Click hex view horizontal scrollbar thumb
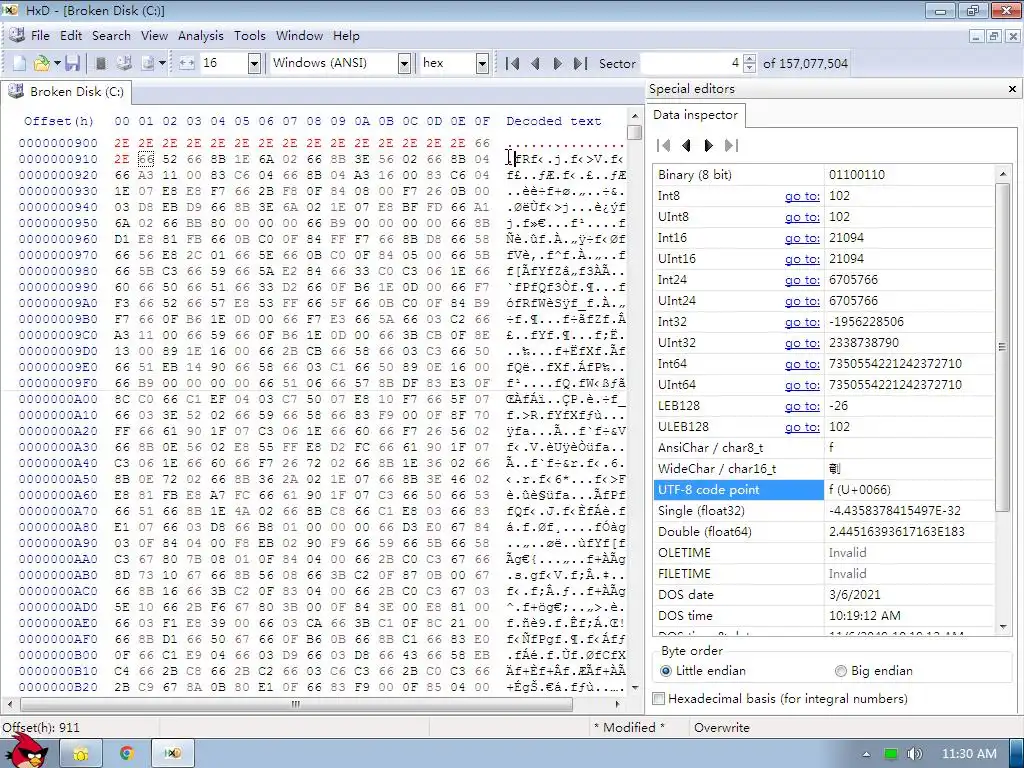This screenshot has width=1024, height=768. point(296,704)
